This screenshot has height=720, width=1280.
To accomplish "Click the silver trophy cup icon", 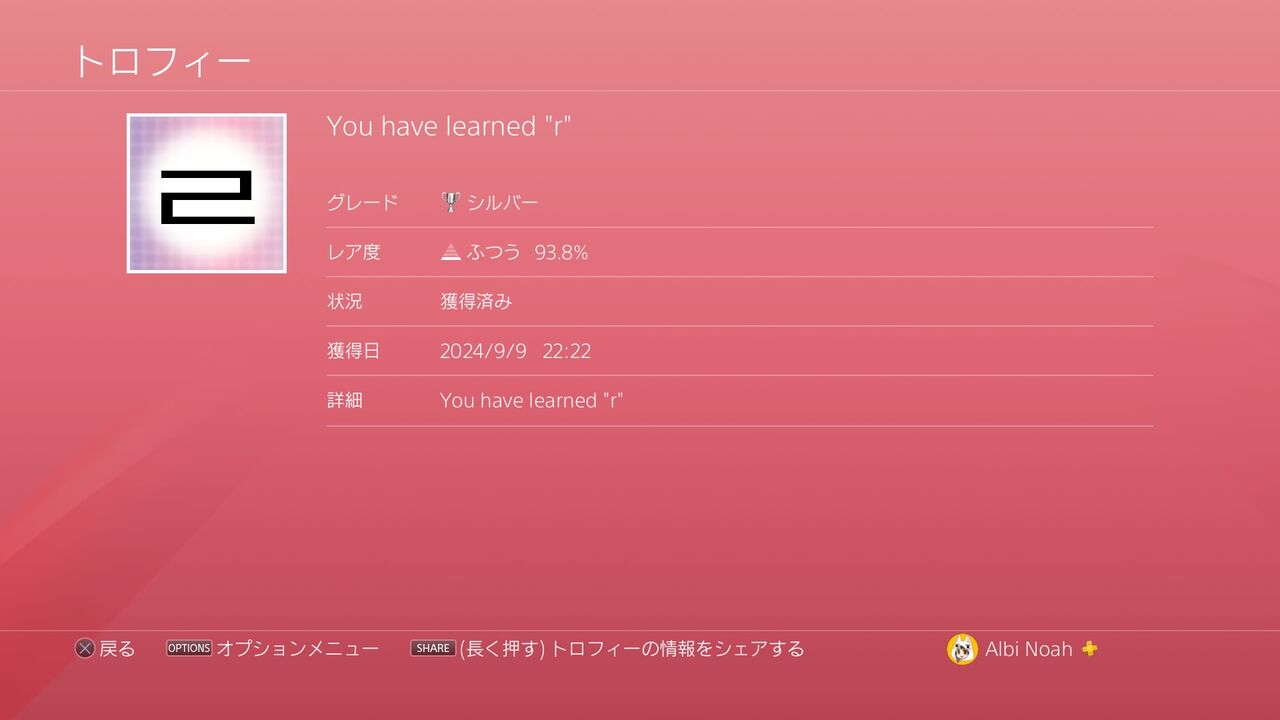I will pos(451,202).
